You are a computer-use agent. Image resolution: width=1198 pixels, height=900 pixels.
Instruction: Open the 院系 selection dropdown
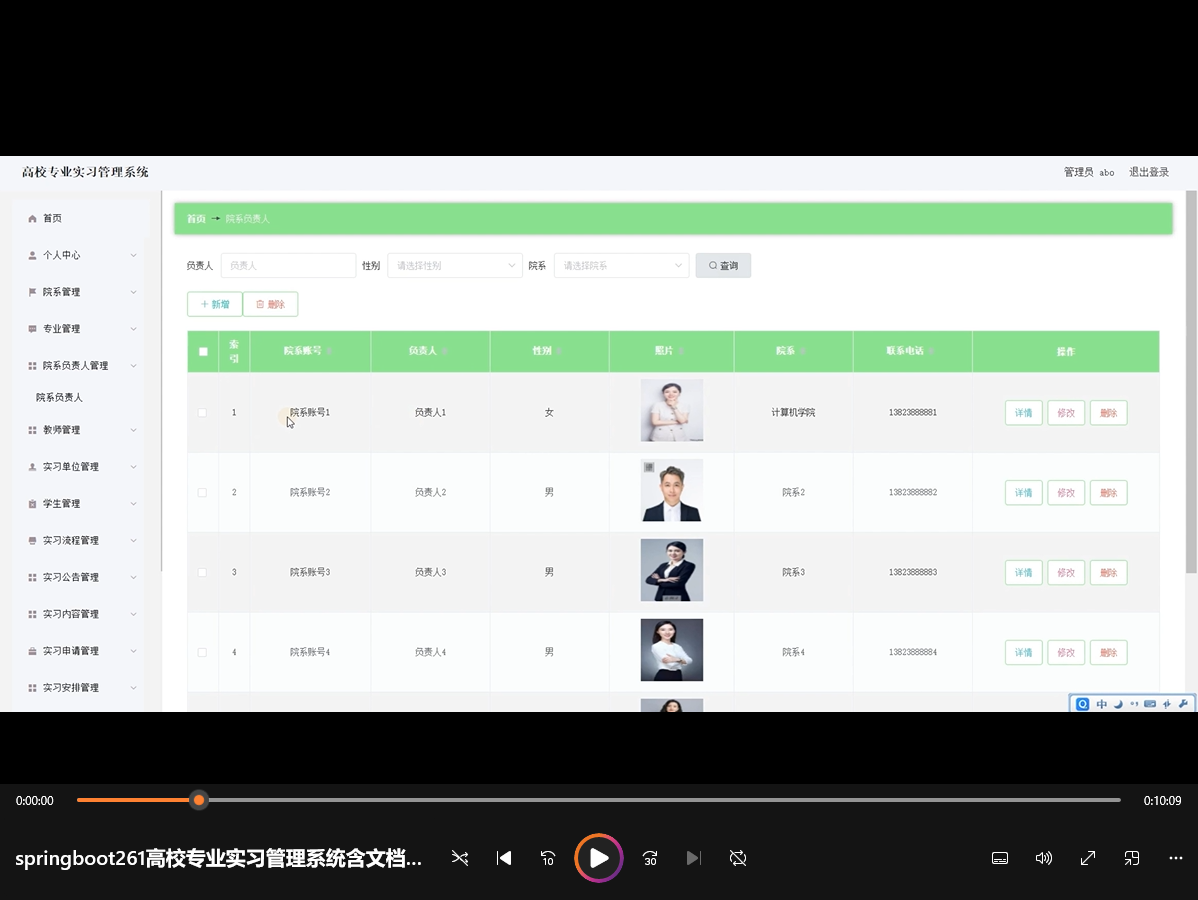[x=620, y=265]
